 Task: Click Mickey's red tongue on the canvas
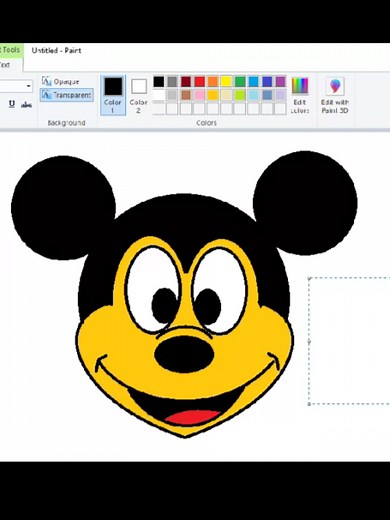point(193,417)
